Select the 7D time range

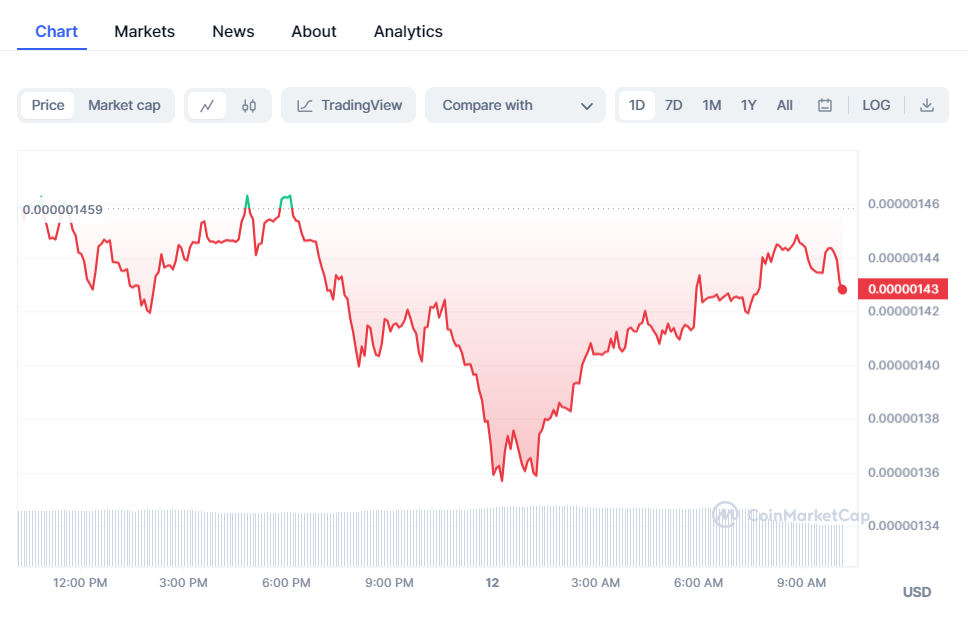674,105
